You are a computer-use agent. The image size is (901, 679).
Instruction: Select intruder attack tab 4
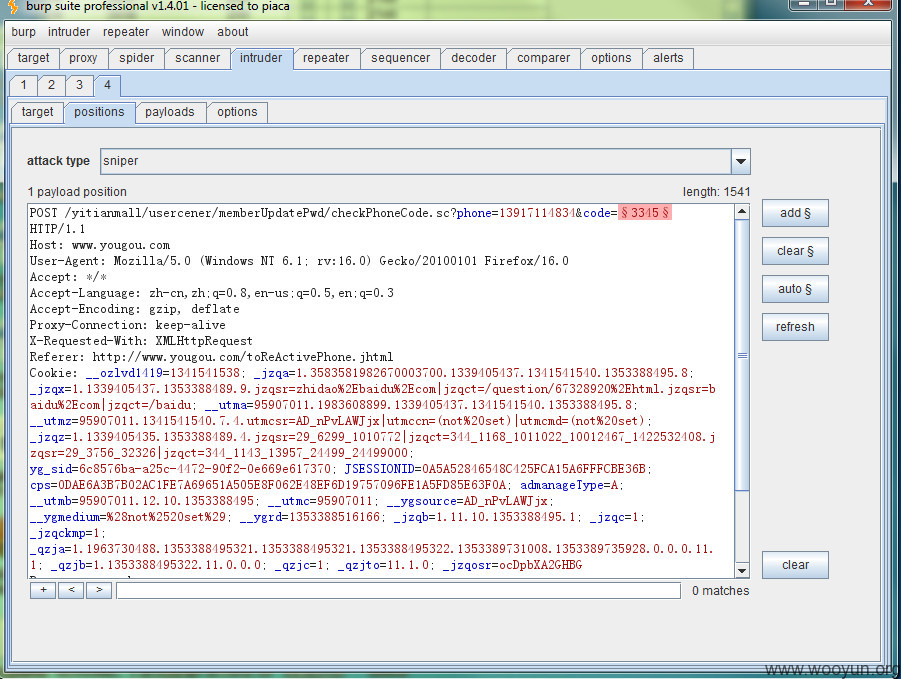107,85
